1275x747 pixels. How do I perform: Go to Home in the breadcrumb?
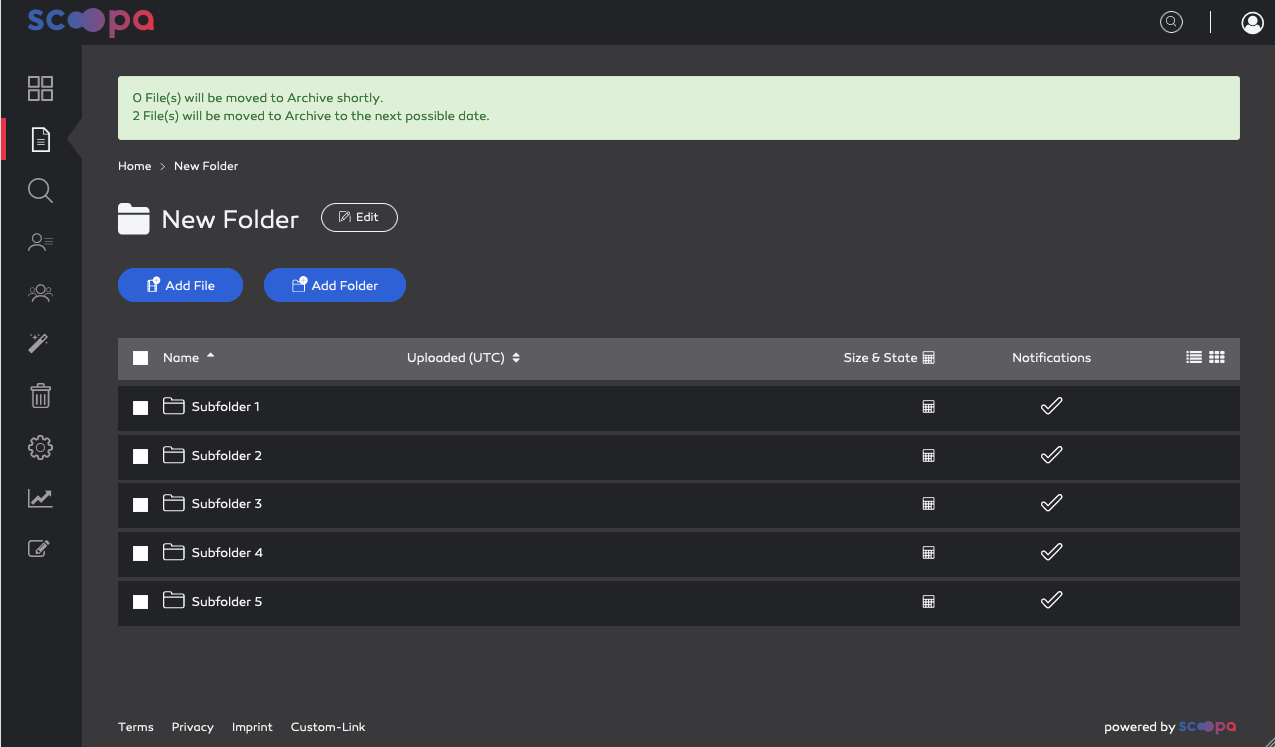click(x=135, y=166)
